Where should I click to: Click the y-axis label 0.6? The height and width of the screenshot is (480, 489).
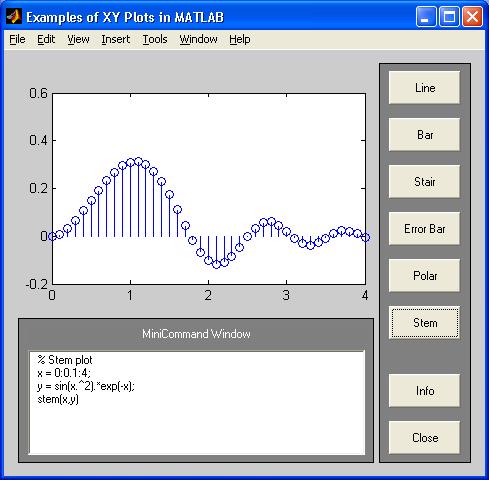[x=38, y=93]
